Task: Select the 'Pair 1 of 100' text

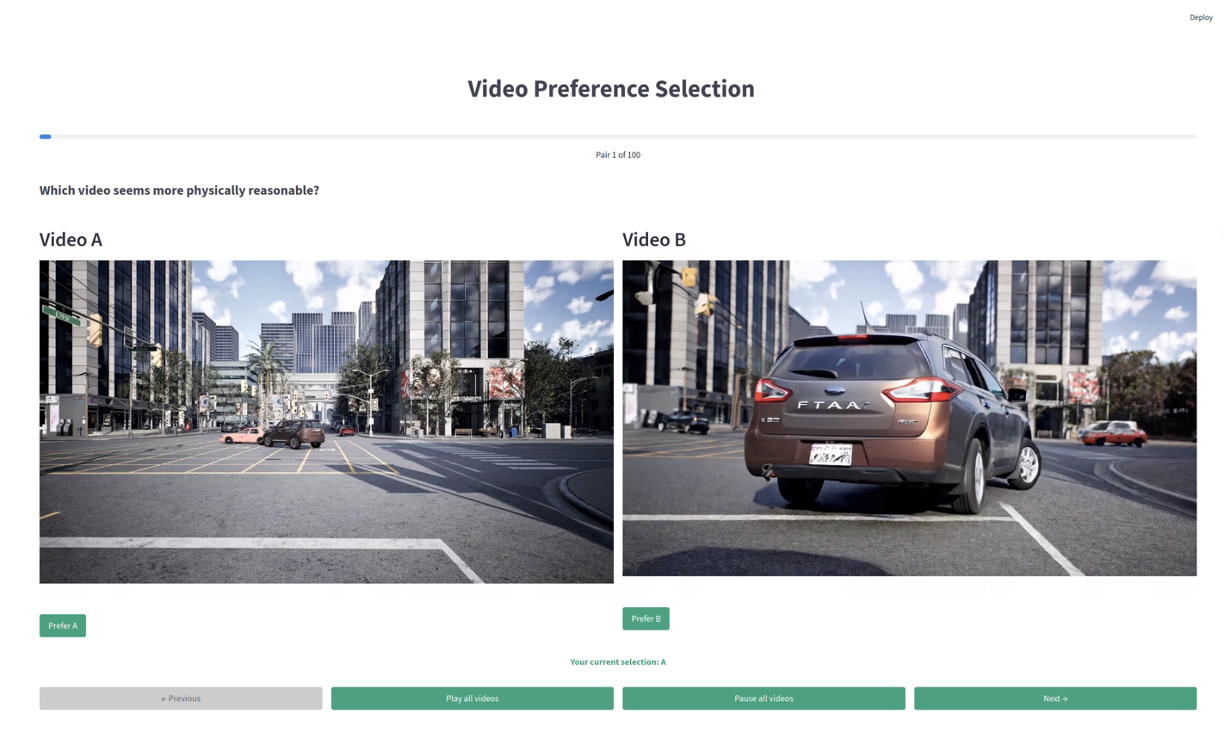Action: pyautogui.click(x=618, y=155)
